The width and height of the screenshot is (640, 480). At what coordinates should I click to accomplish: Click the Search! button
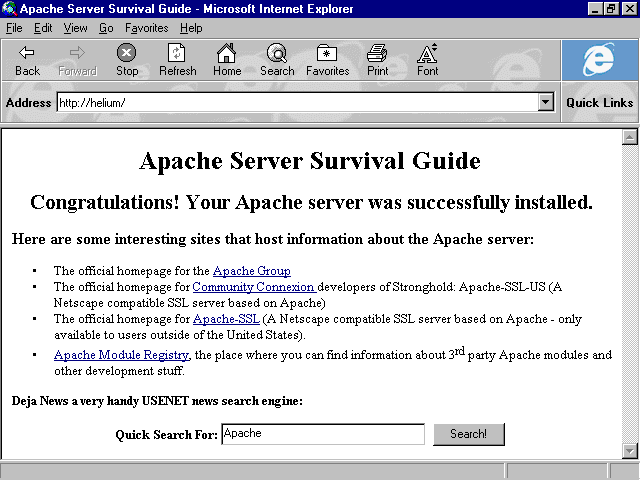click(x=469, y=434)
